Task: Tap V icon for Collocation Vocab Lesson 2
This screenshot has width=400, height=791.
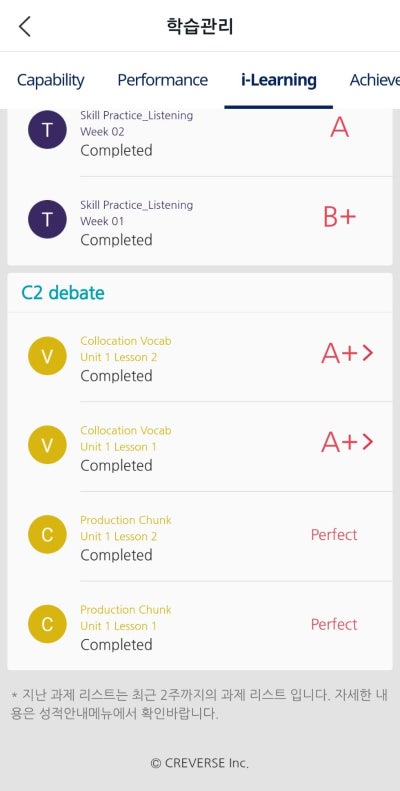Action: (x=47, y=356)
